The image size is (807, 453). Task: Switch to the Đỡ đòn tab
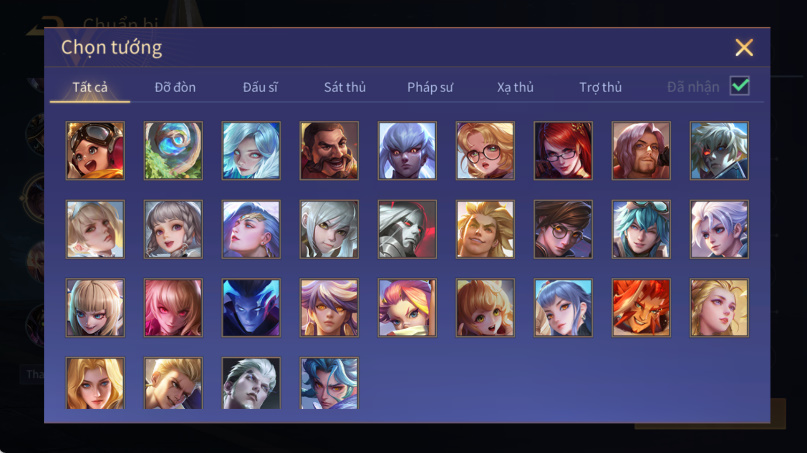coord(175,87)
